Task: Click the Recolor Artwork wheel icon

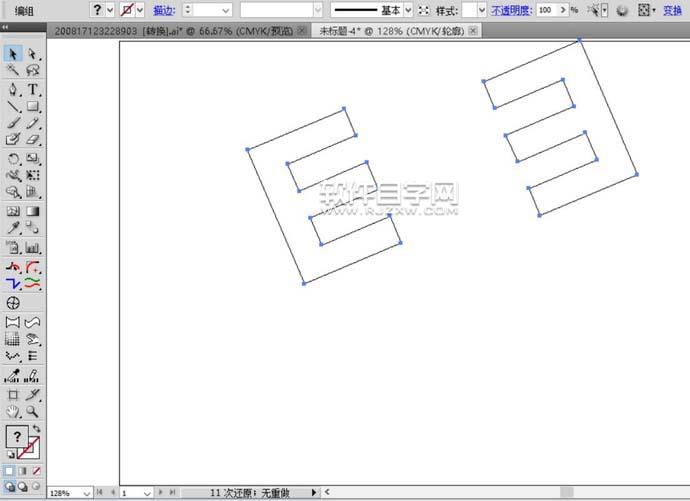Action: click(622, 10)
